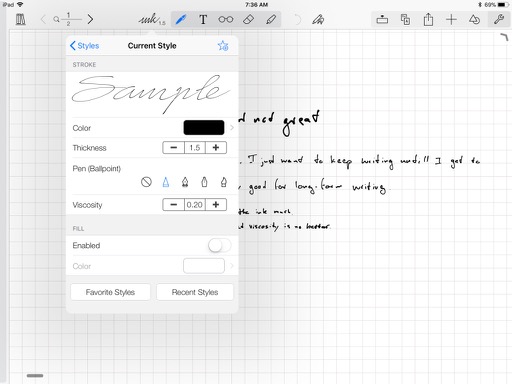
Task: Select the marker pen nib
Action: tap(204, 182)
